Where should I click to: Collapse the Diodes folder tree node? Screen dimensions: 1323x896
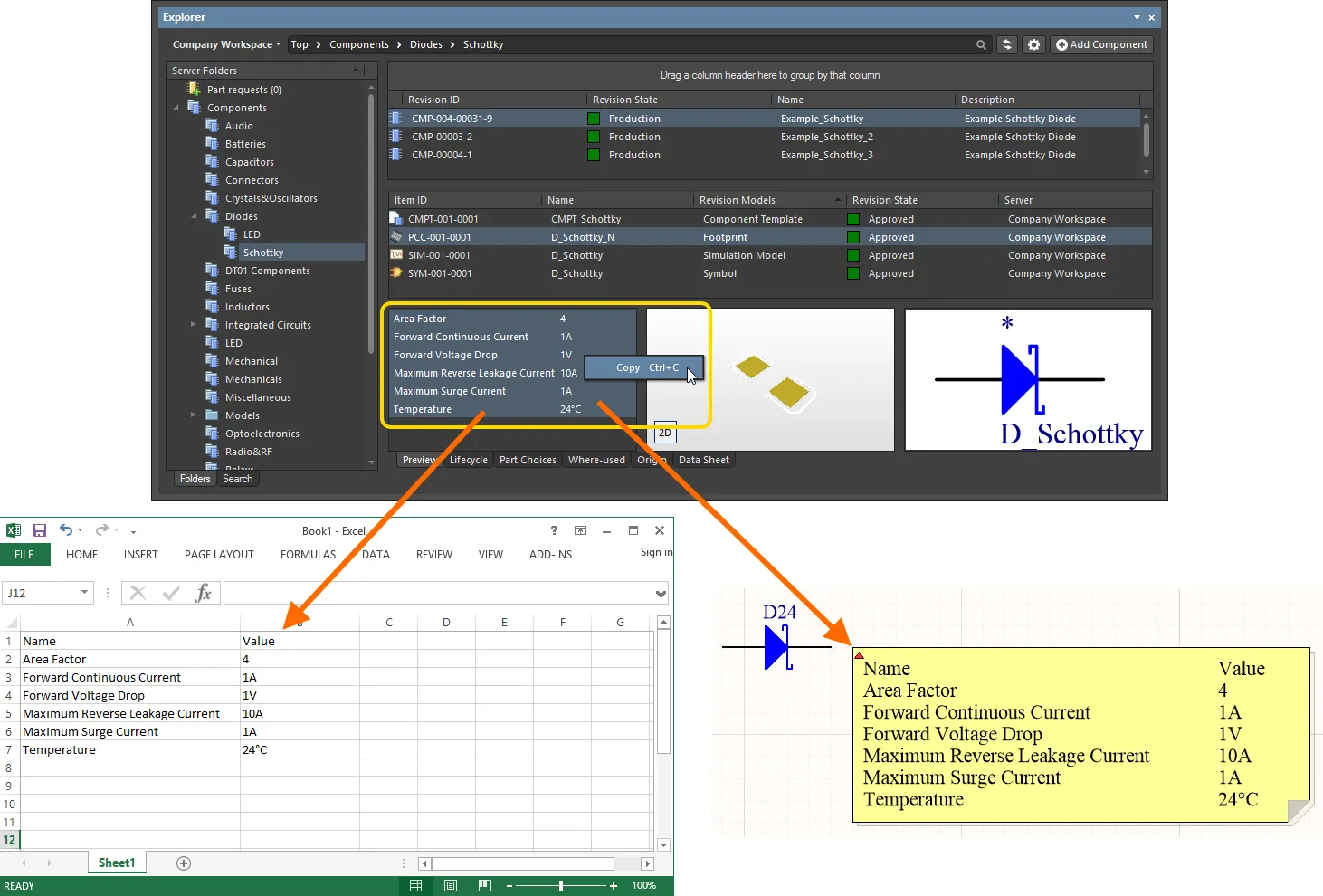tap(195, 216)
